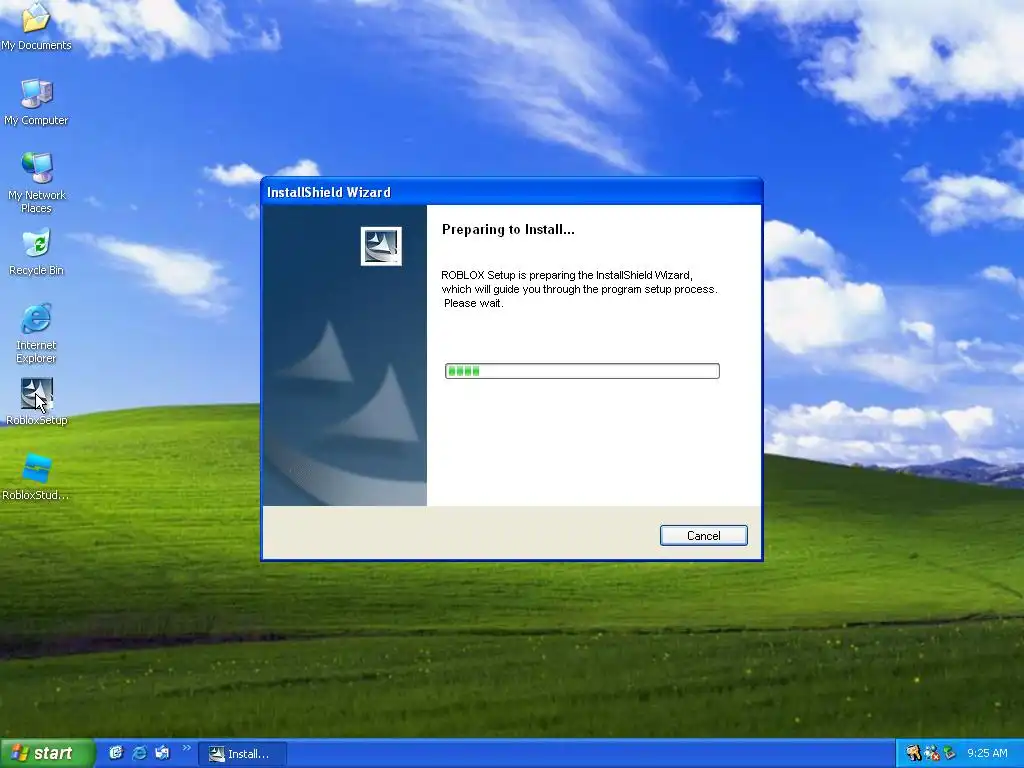Open the Start menu
1024x768 pixels.
46,753
